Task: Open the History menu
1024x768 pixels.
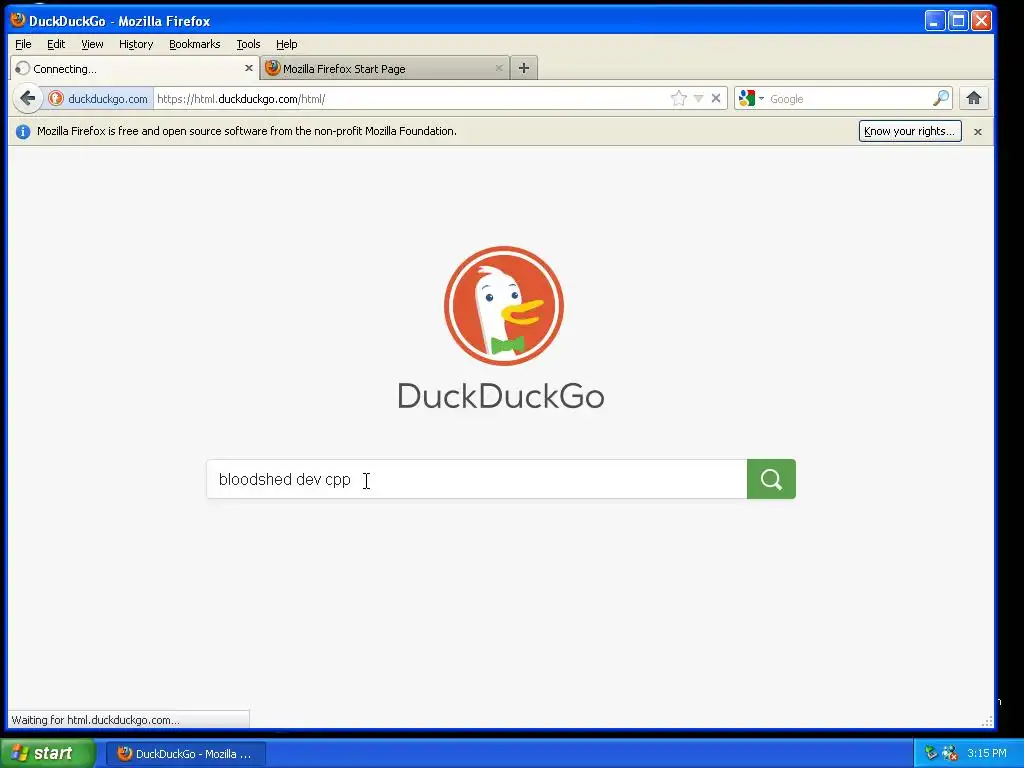Action: (x=136, y=44)
